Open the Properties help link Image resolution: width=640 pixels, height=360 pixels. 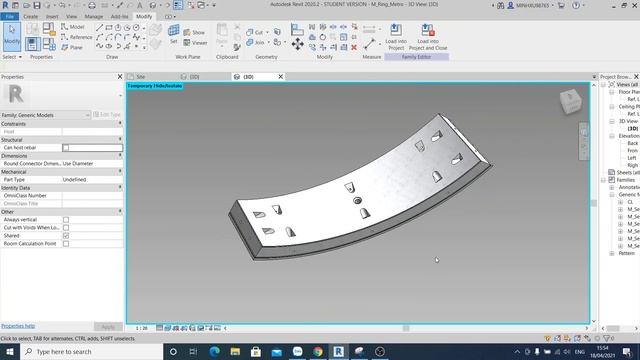click(x=18, y=326)
